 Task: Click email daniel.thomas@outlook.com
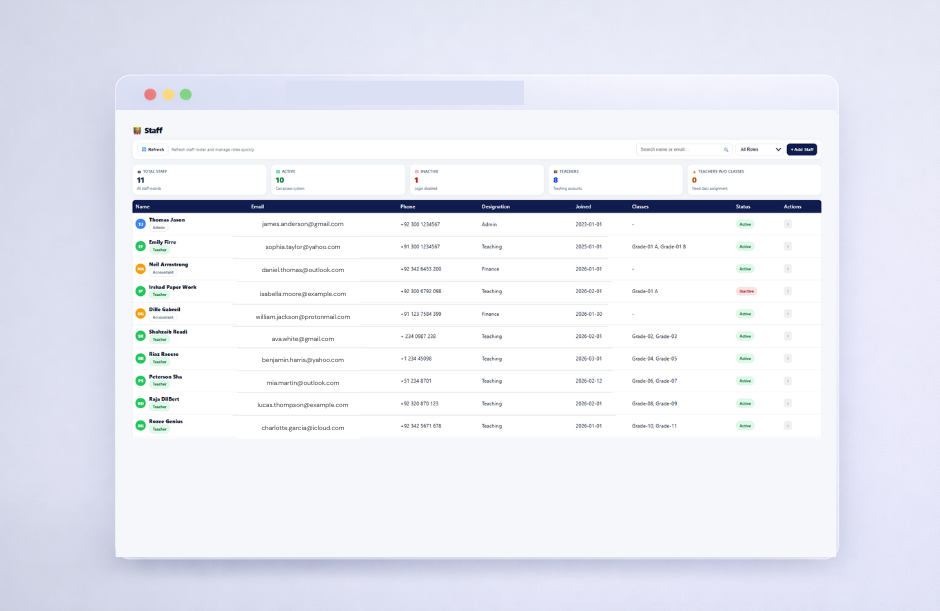303,270
